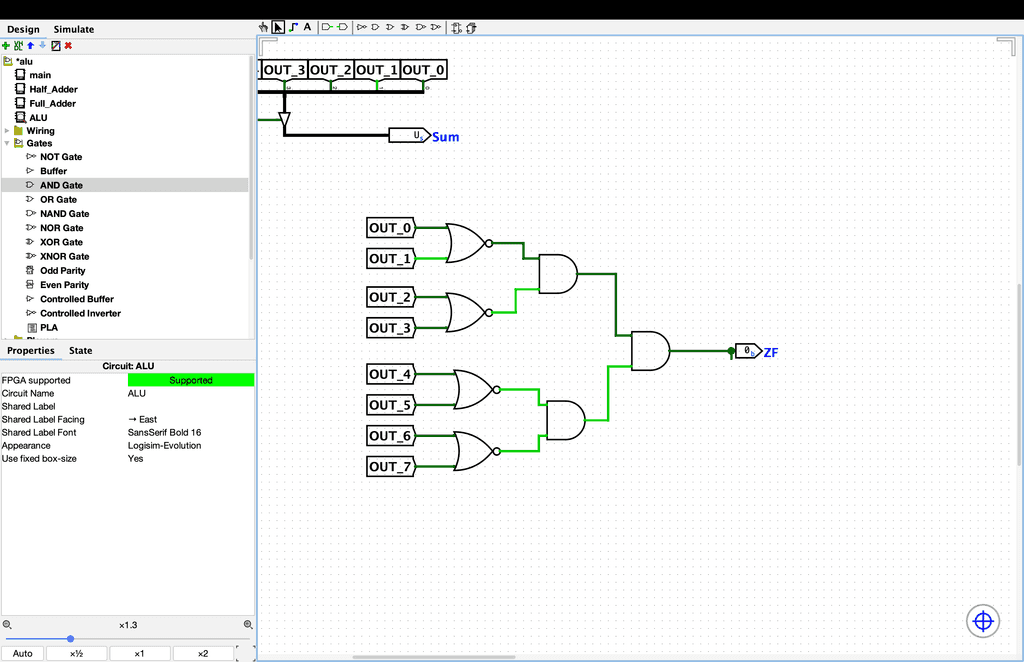This screenshot has width=1024, height=662.
Task: Switch to the Simulate tab
Action: [74, 29]
